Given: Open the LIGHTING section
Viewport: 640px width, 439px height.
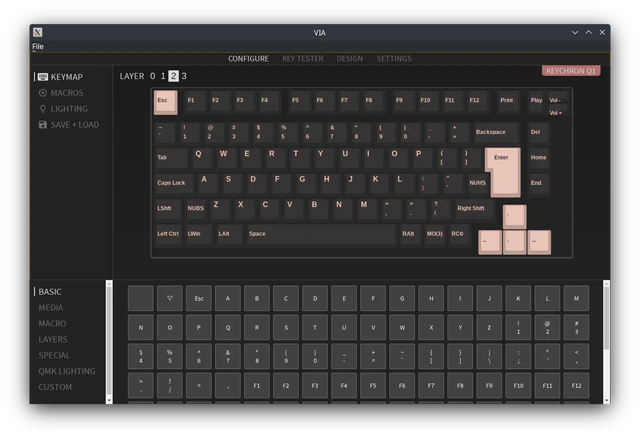Looking at the screenshot, I should [63, 109].
